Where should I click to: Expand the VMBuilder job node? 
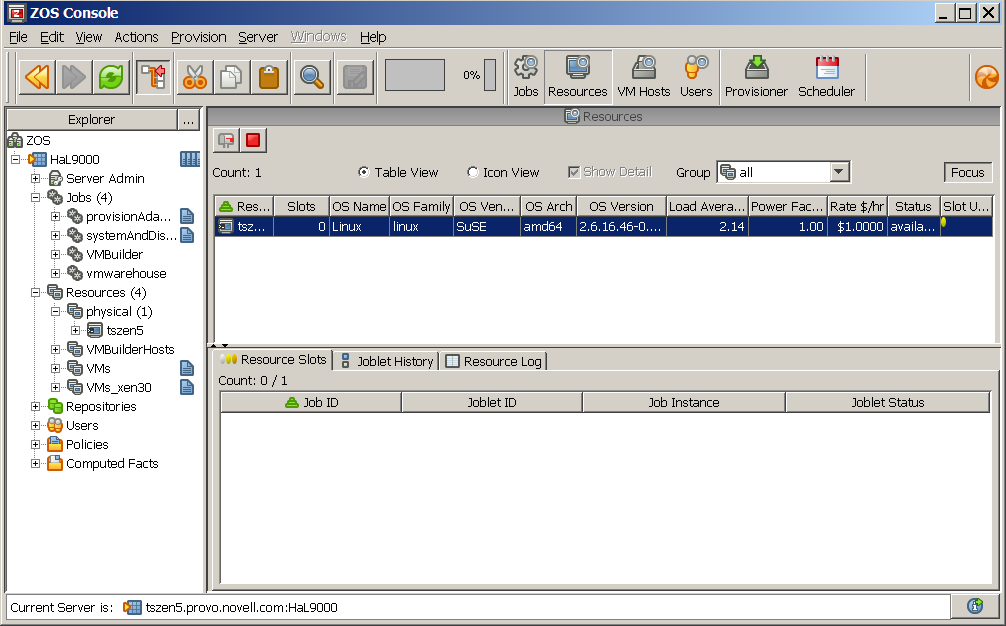pos(56,255)
